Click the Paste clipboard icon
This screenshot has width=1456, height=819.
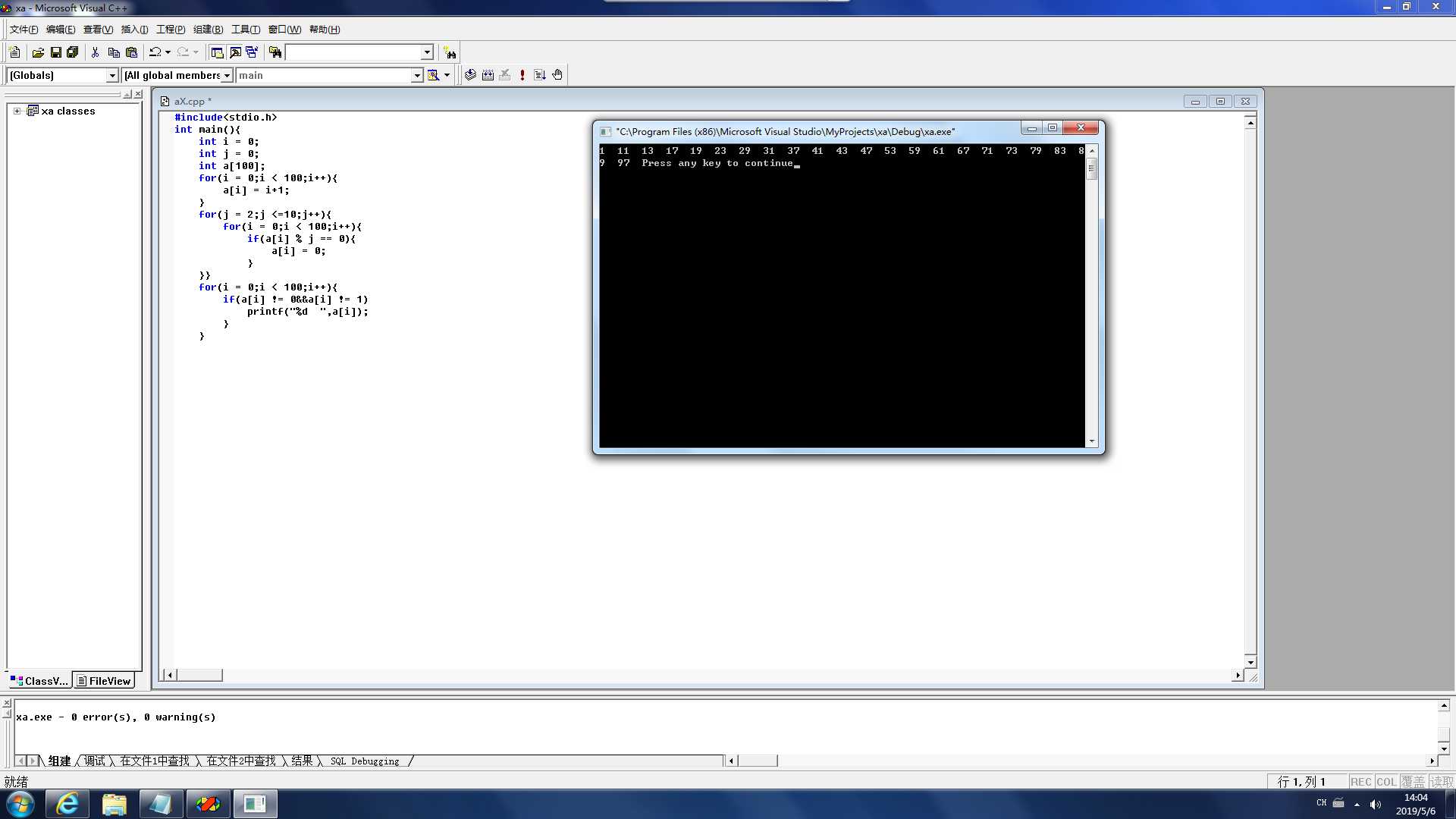(x=131, y=52)
